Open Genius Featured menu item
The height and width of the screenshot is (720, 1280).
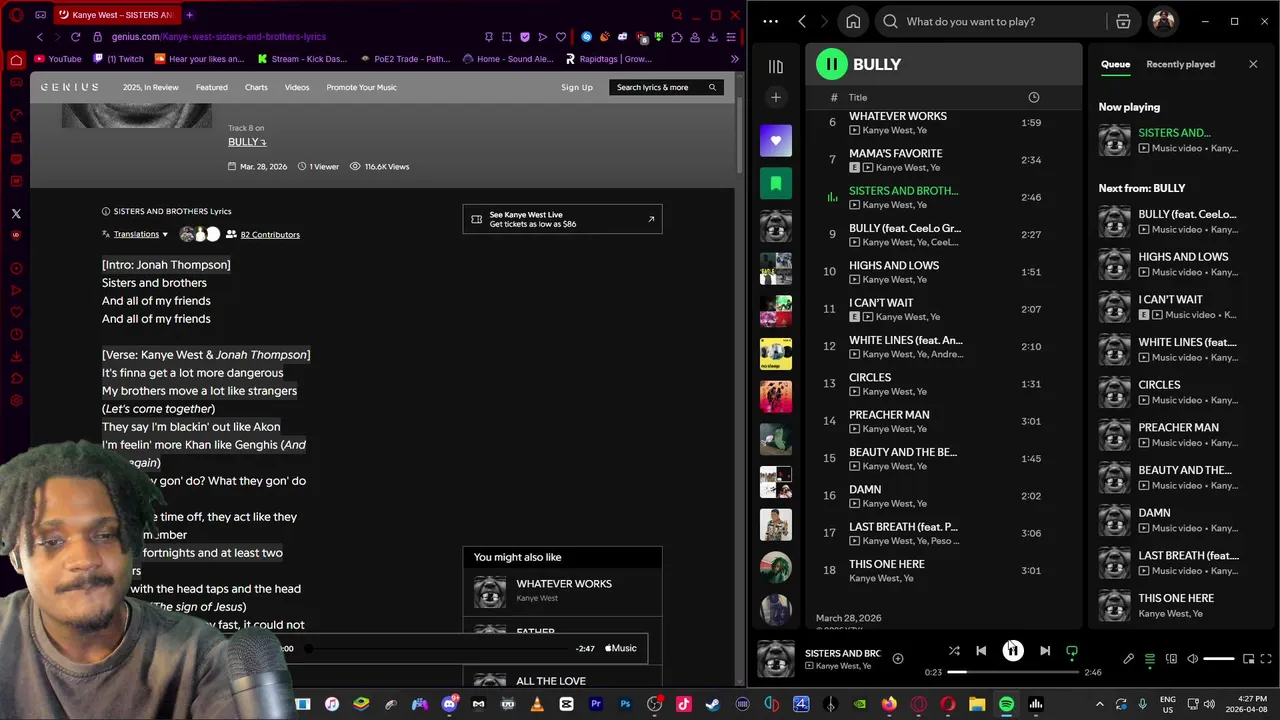[211, 87]
